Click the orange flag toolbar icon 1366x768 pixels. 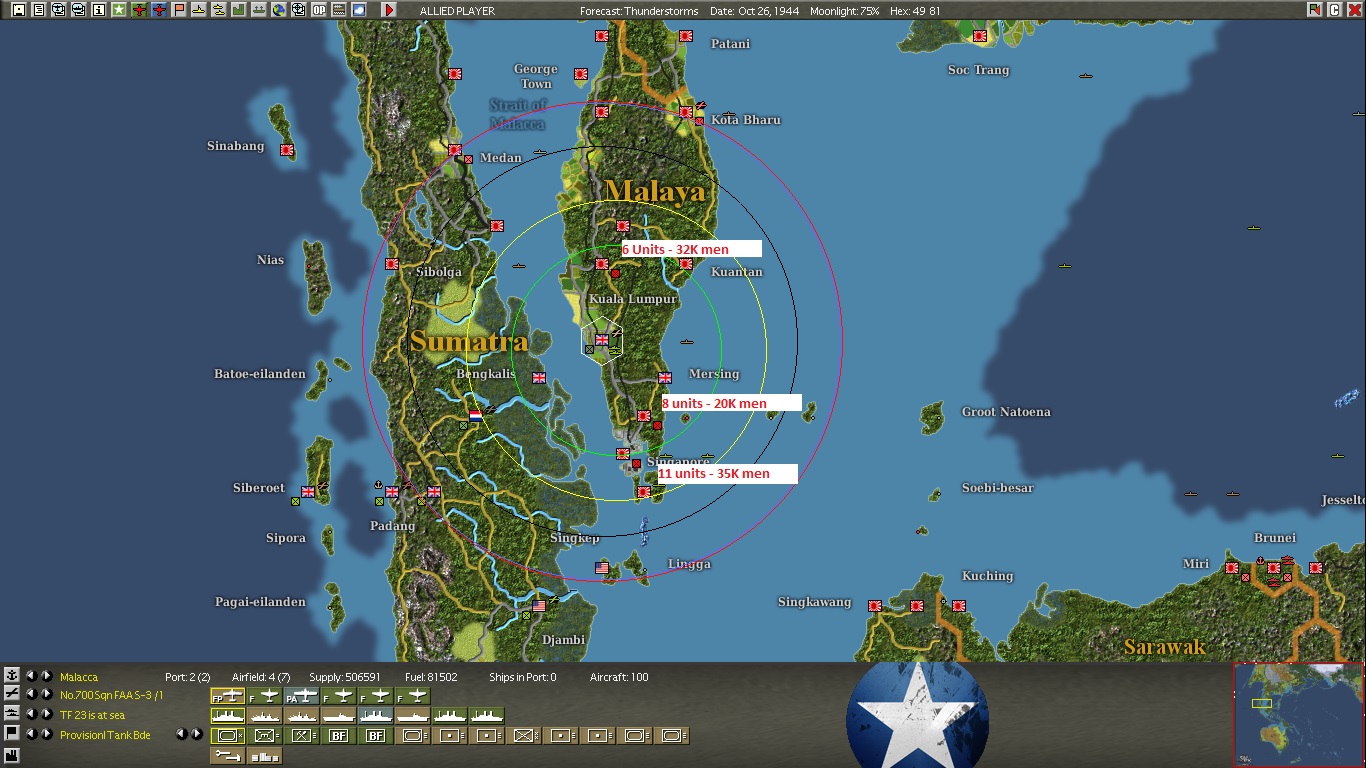(179, 10)
